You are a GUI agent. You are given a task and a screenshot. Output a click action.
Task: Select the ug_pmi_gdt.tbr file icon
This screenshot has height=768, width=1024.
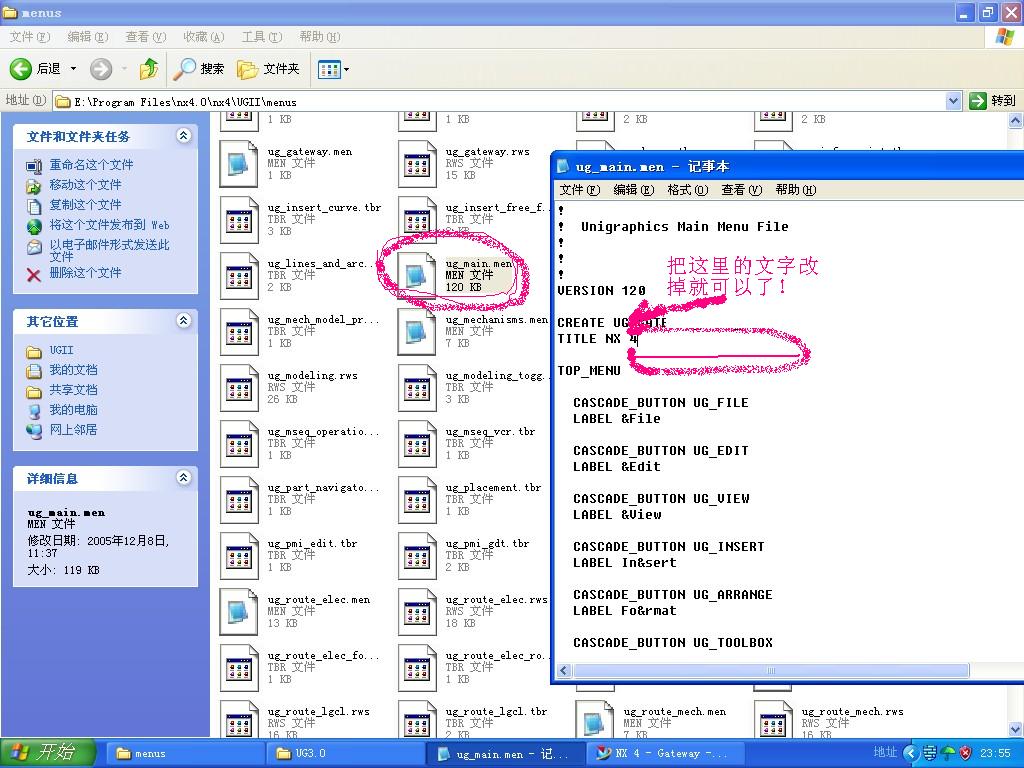pos(417,556)
